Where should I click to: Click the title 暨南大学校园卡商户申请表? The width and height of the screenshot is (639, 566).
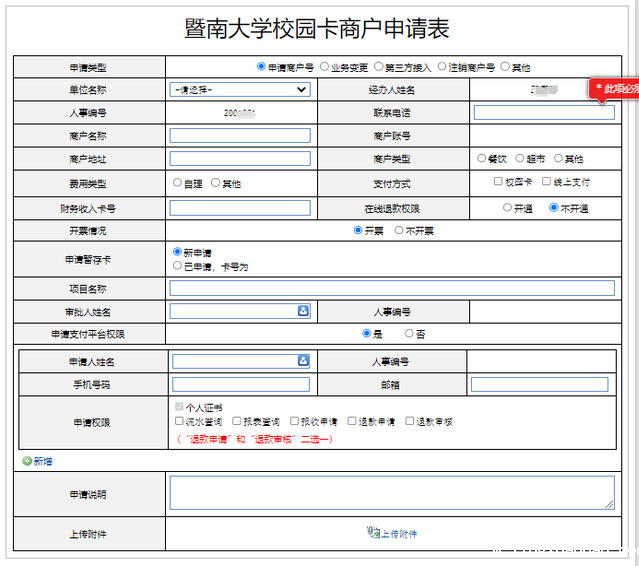click(317, 28)
